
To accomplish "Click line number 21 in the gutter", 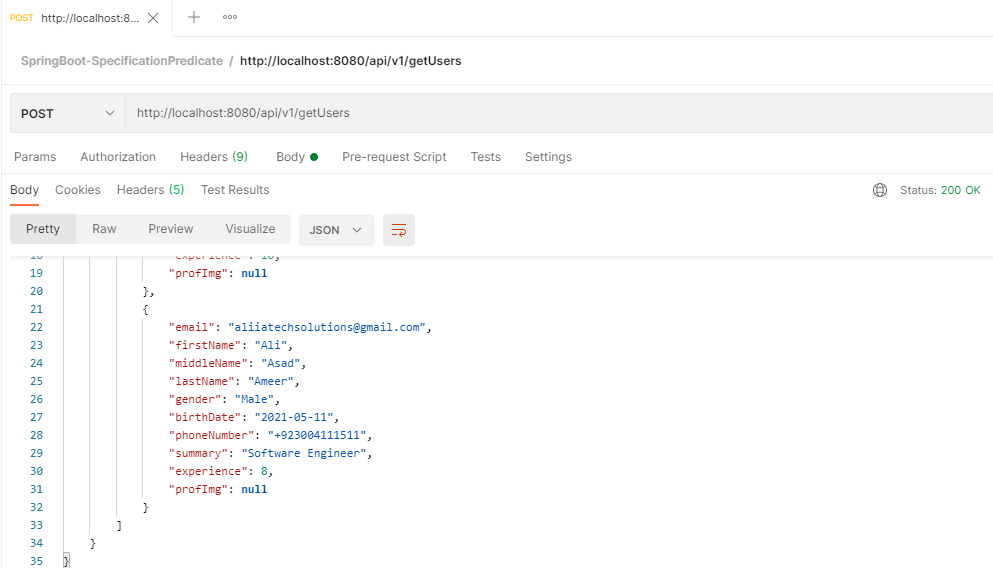I will point(36,309).
